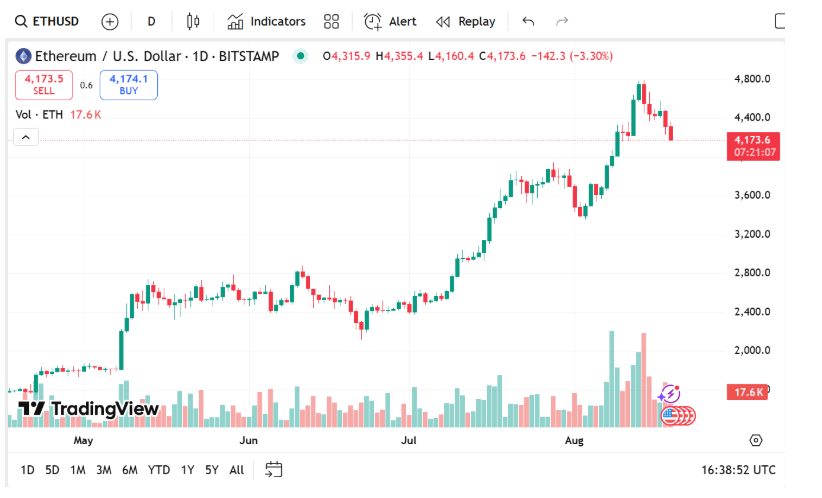822x498 pixels.
Task: Switch the range to All
Action: [x=236, y=469]
